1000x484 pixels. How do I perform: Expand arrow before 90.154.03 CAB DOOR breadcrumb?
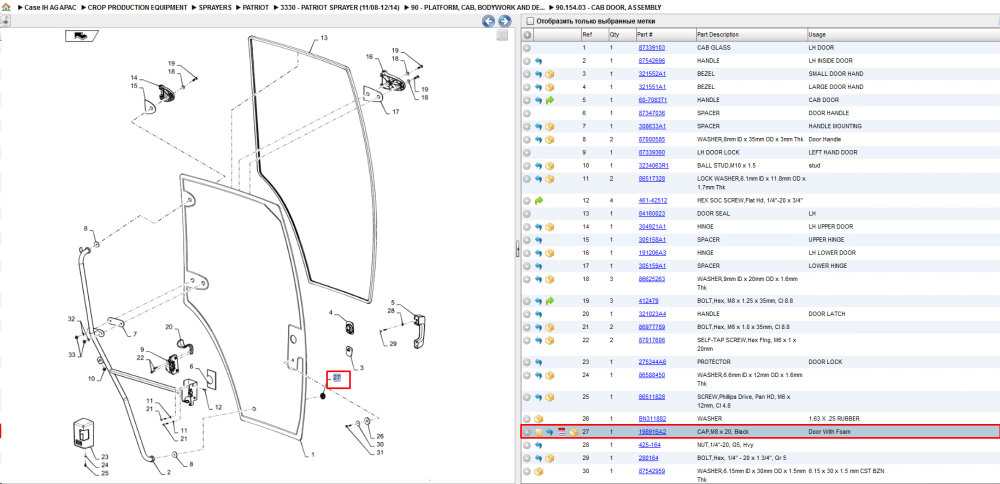pos(552,8)
